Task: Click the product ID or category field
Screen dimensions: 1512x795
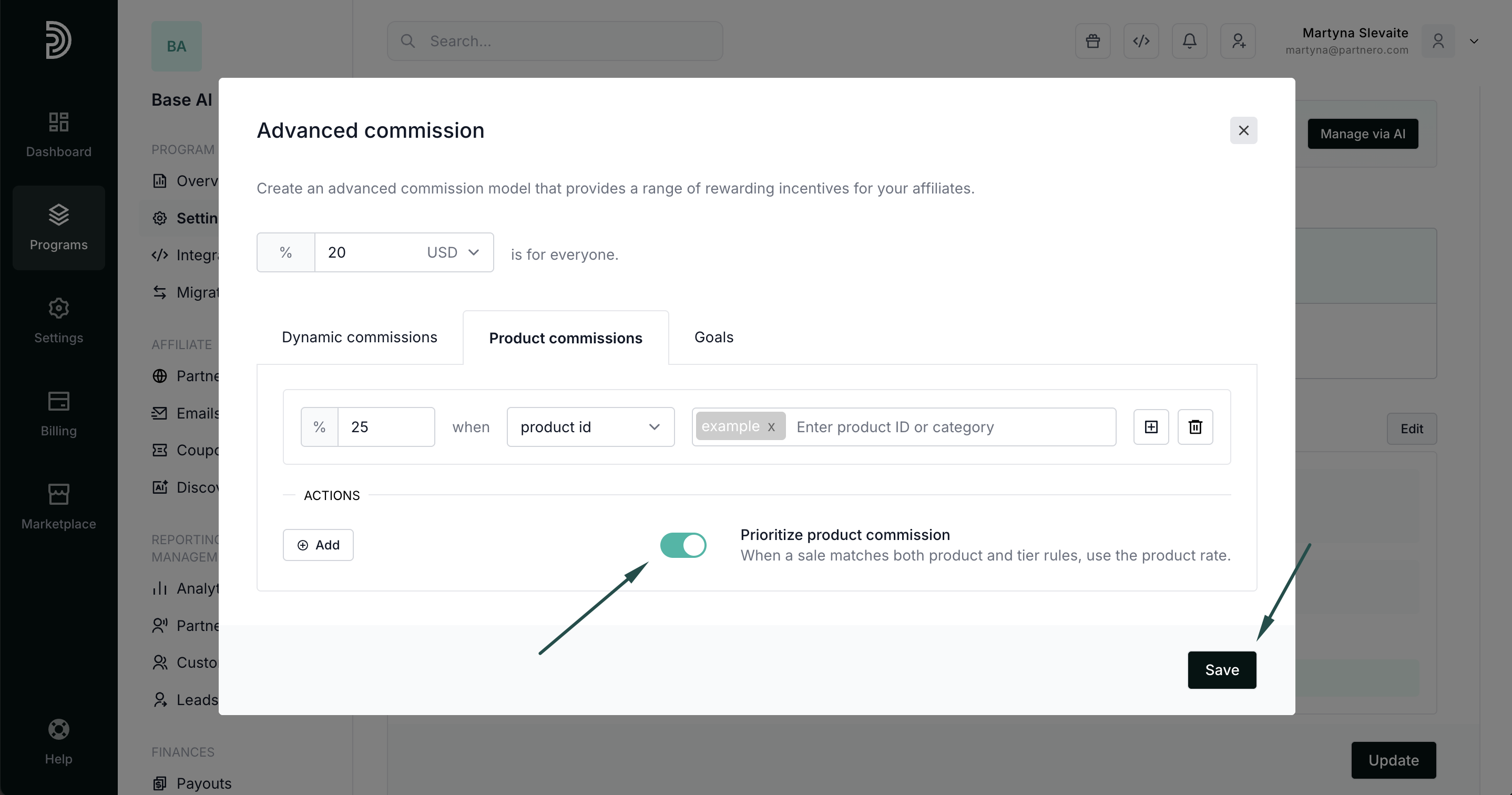Action: tap(951, 427)
